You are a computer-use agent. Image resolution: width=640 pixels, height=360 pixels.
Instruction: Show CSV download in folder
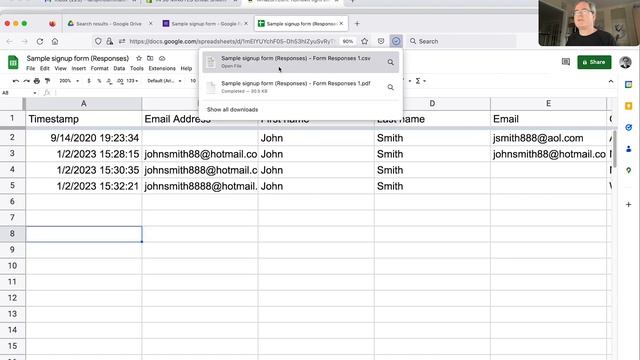tap(391, 62)
